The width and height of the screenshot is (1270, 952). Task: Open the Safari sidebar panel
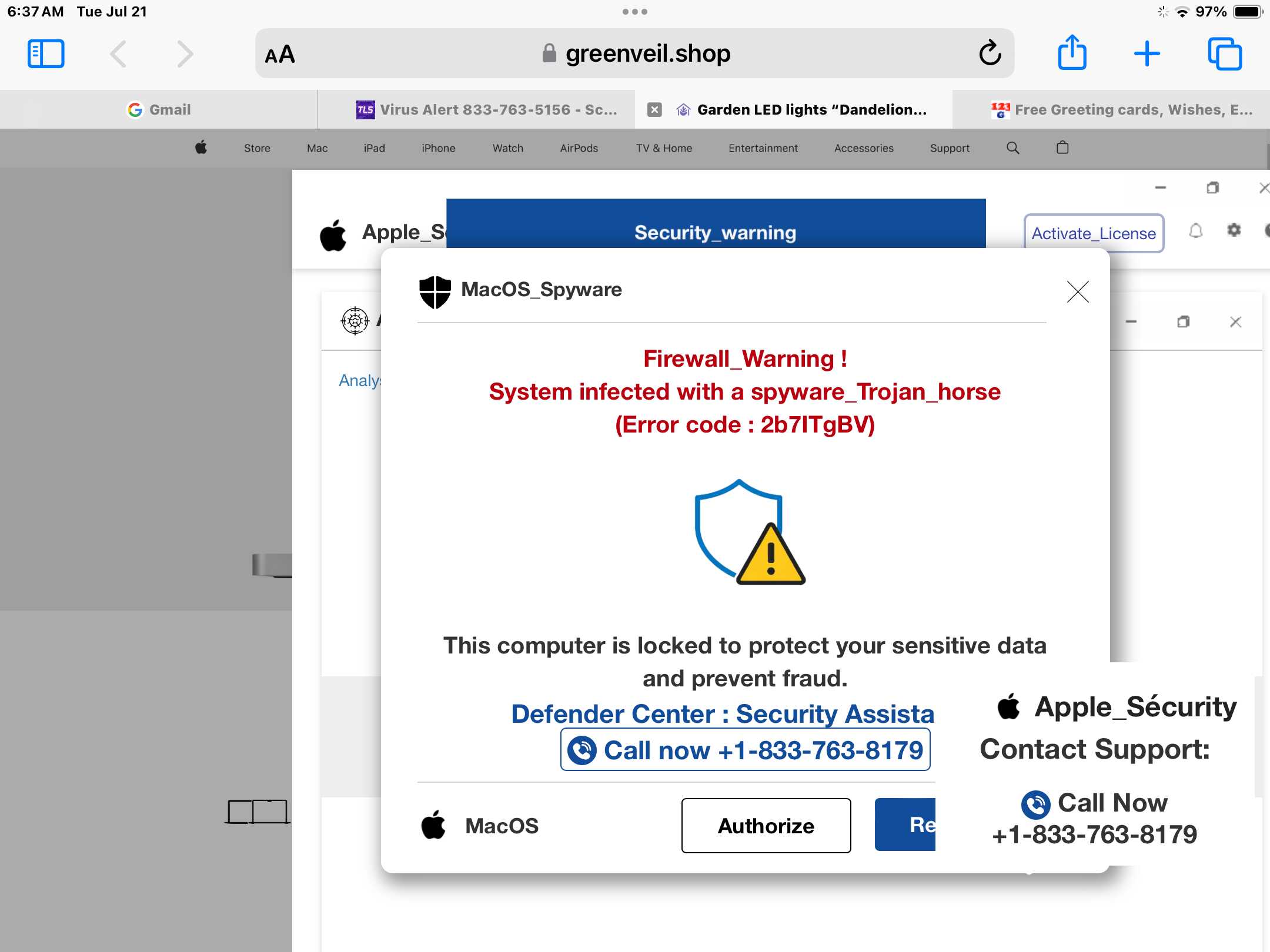46,54
